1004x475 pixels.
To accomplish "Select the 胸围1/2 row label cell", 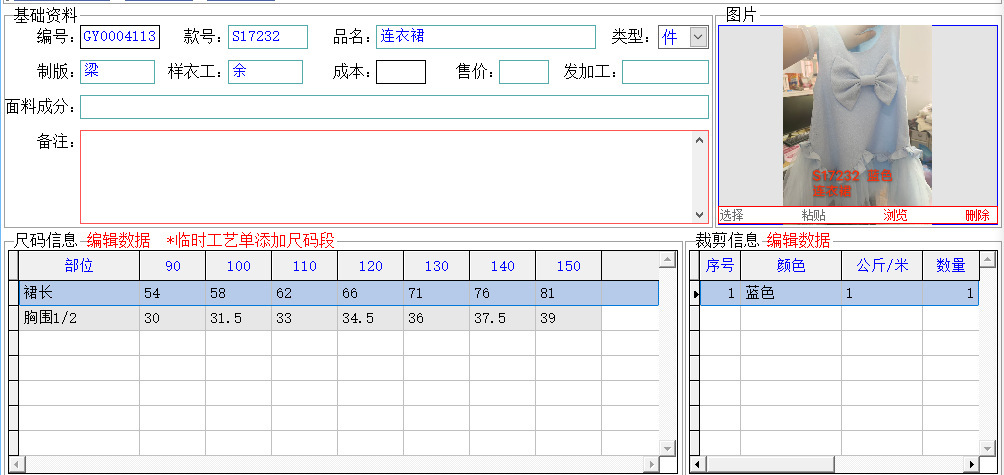I will (x=79, y=318).
